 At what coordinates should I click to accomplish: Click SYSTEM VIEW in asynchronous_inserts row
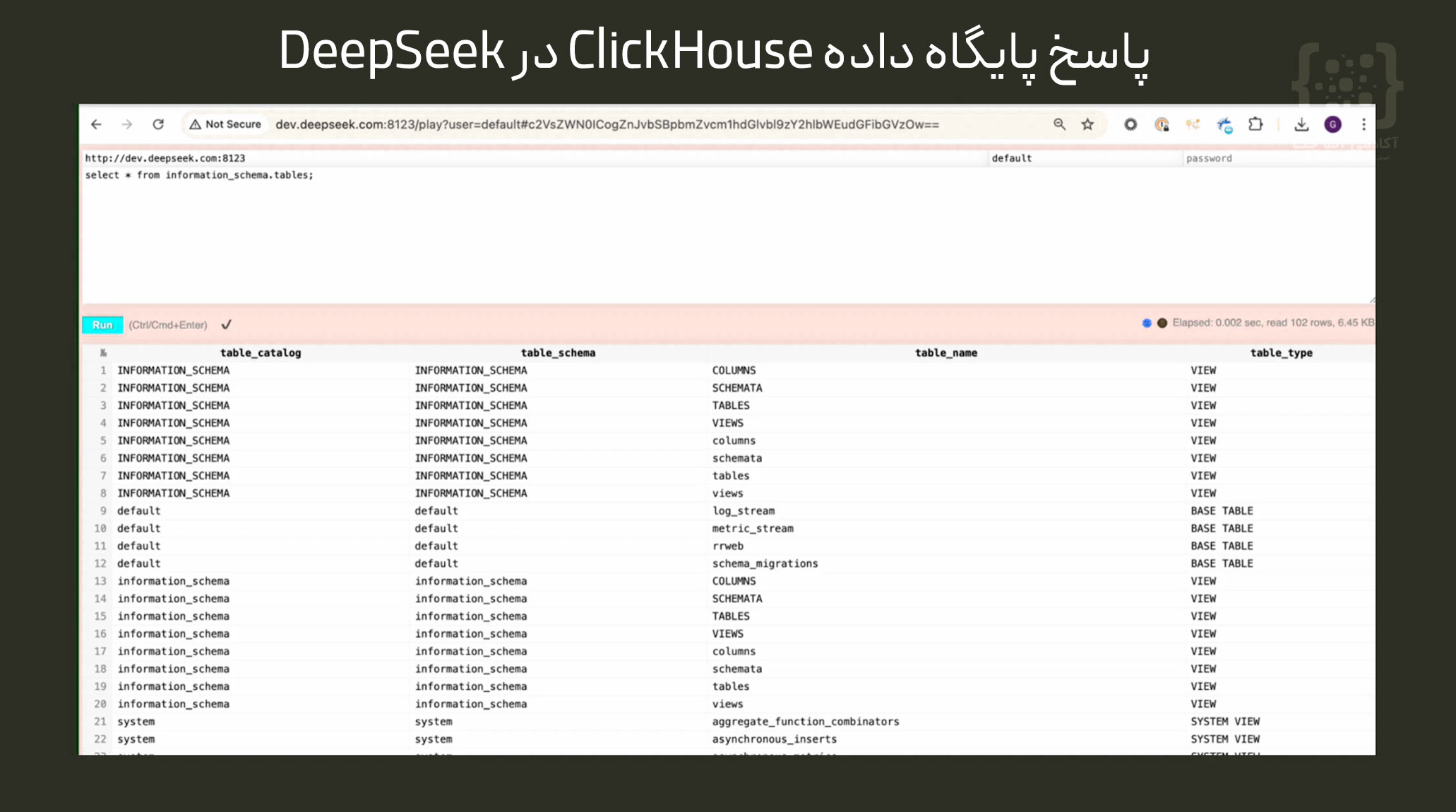[1225, 739]
